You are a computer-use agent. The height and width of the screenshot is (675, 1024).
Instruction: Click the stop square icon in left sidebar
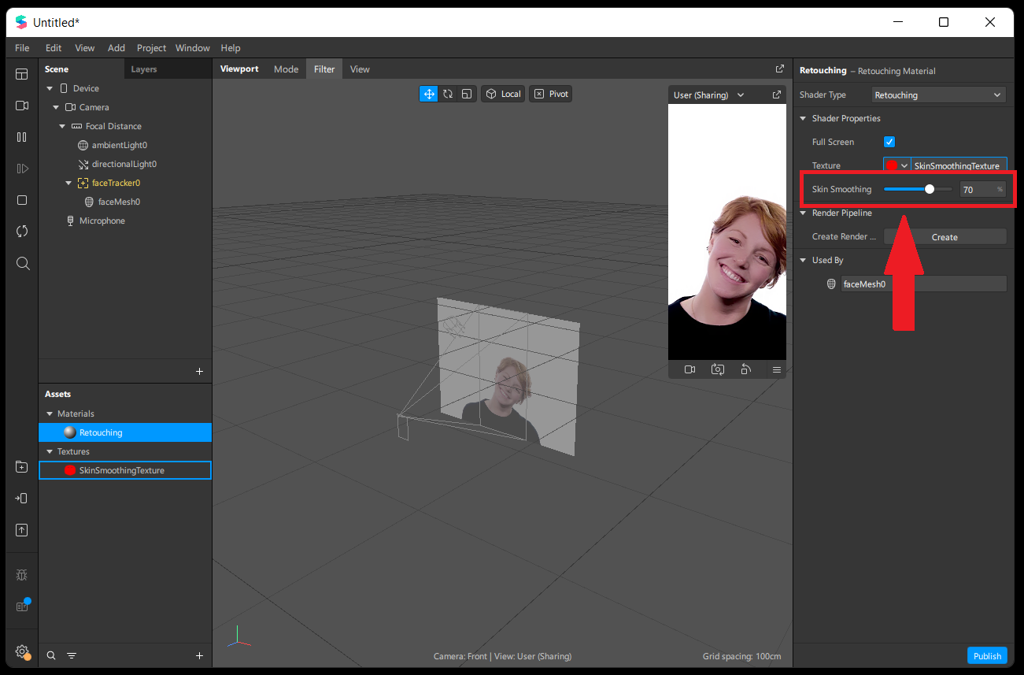[x=22, y=200]
